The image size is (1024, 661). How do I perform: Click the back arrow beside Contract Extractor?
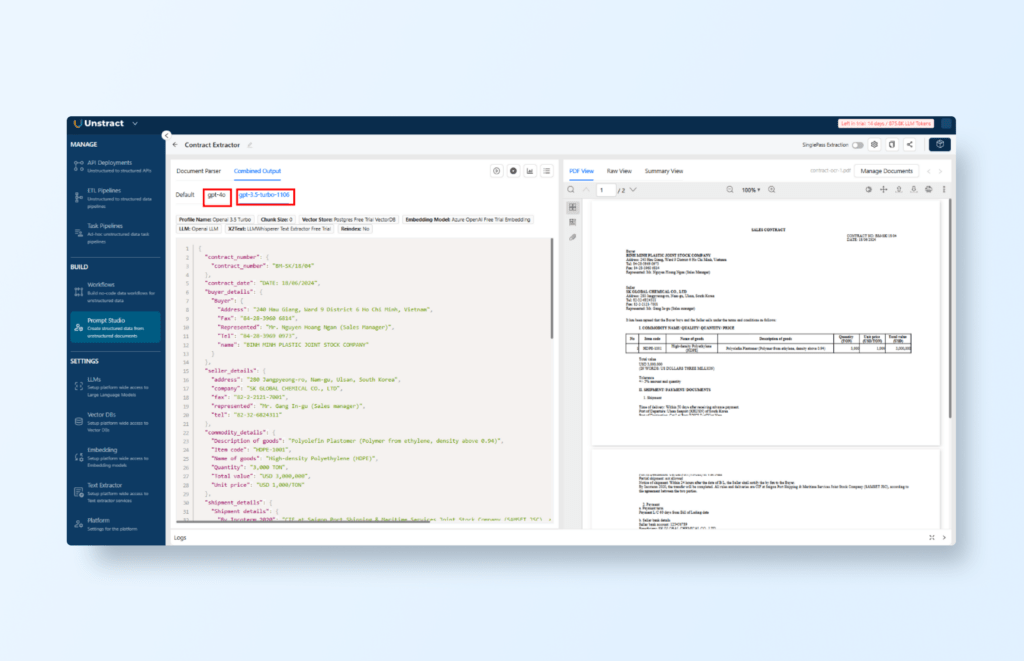click(175, 145)
